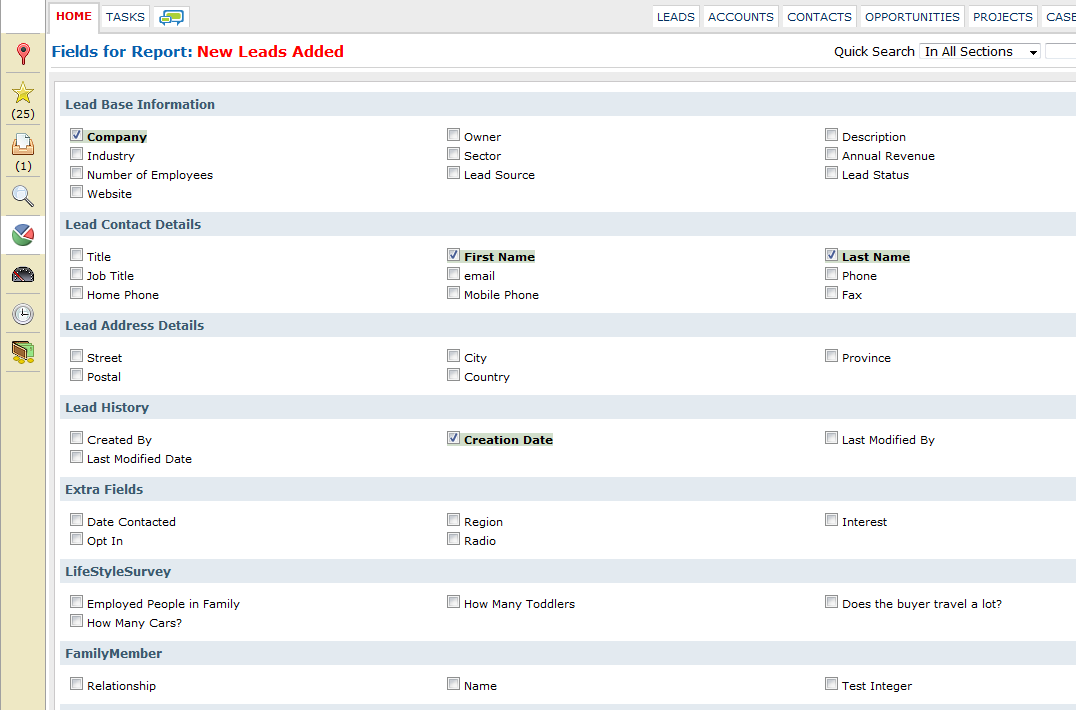The image size is (1076, 710).
Task: Tick the Lead Status checkbox
Action: [831, 174]
